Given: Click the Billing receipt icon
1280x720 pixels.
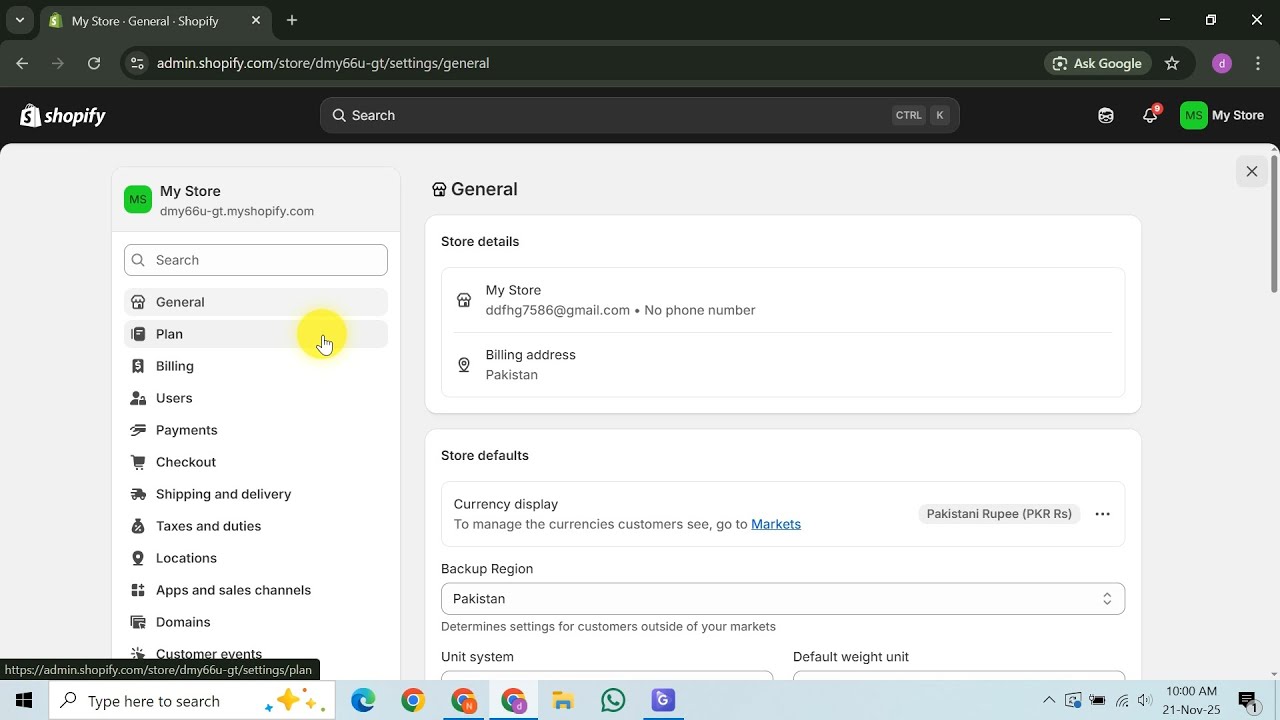Looking at the screenshot, I should (138, 366).
